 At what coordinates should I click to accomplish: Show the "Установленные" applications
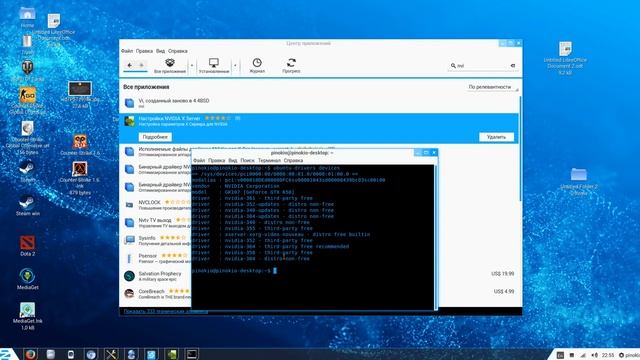(213, 65)
